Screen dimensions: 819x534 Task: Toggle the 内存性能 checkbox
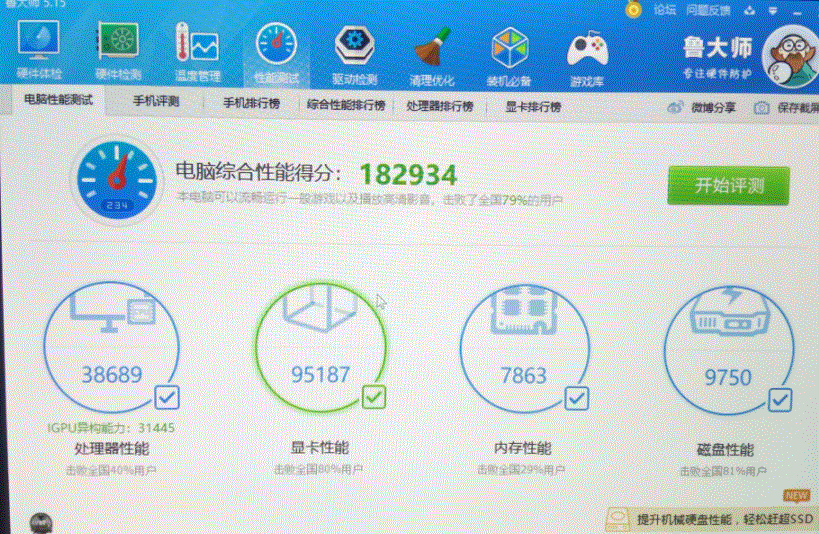click(577, 399)
